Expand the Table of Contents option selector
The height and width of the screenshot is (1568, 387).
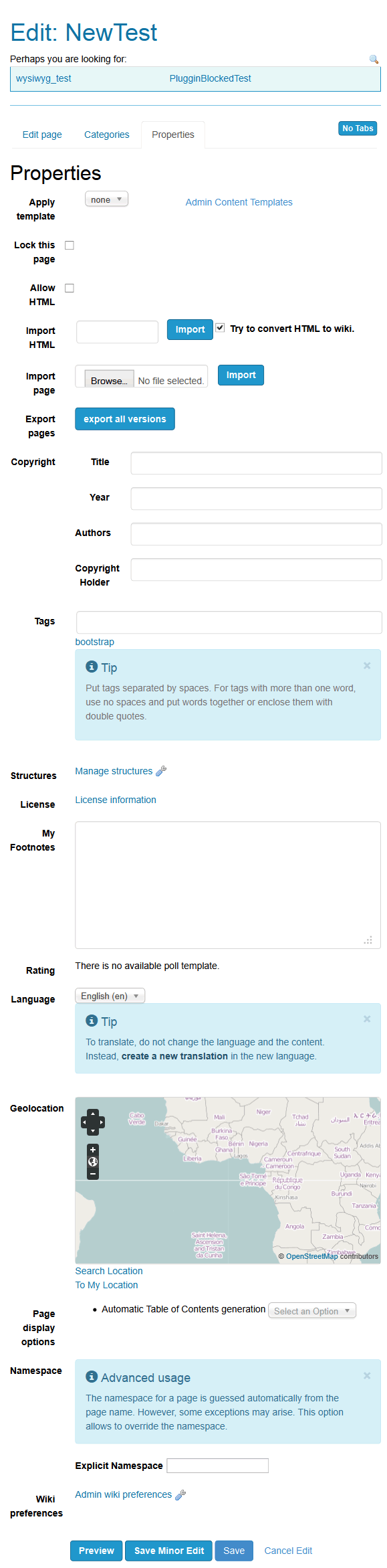click(312, 1310)
